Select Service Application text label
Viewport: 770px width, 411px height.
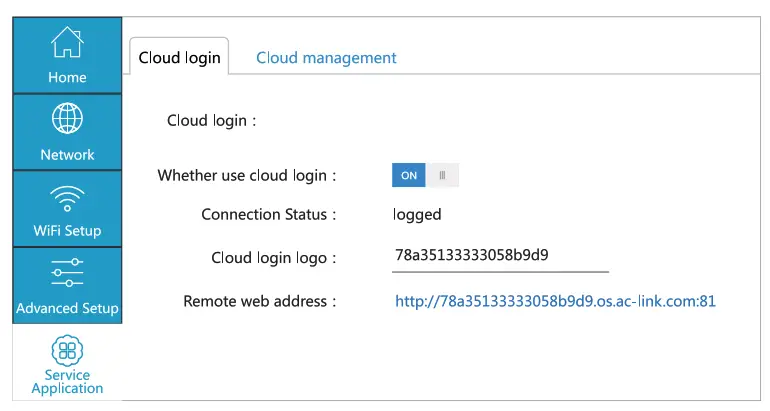point(67,382)
